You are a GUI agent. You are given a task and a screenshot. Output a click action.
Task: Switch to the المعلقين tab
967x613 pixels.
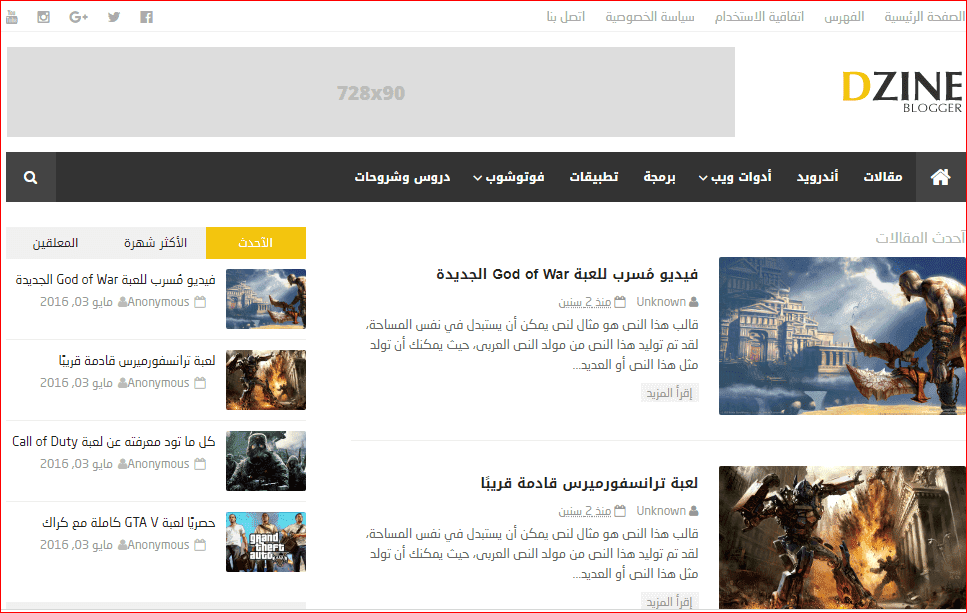[56, 243]
